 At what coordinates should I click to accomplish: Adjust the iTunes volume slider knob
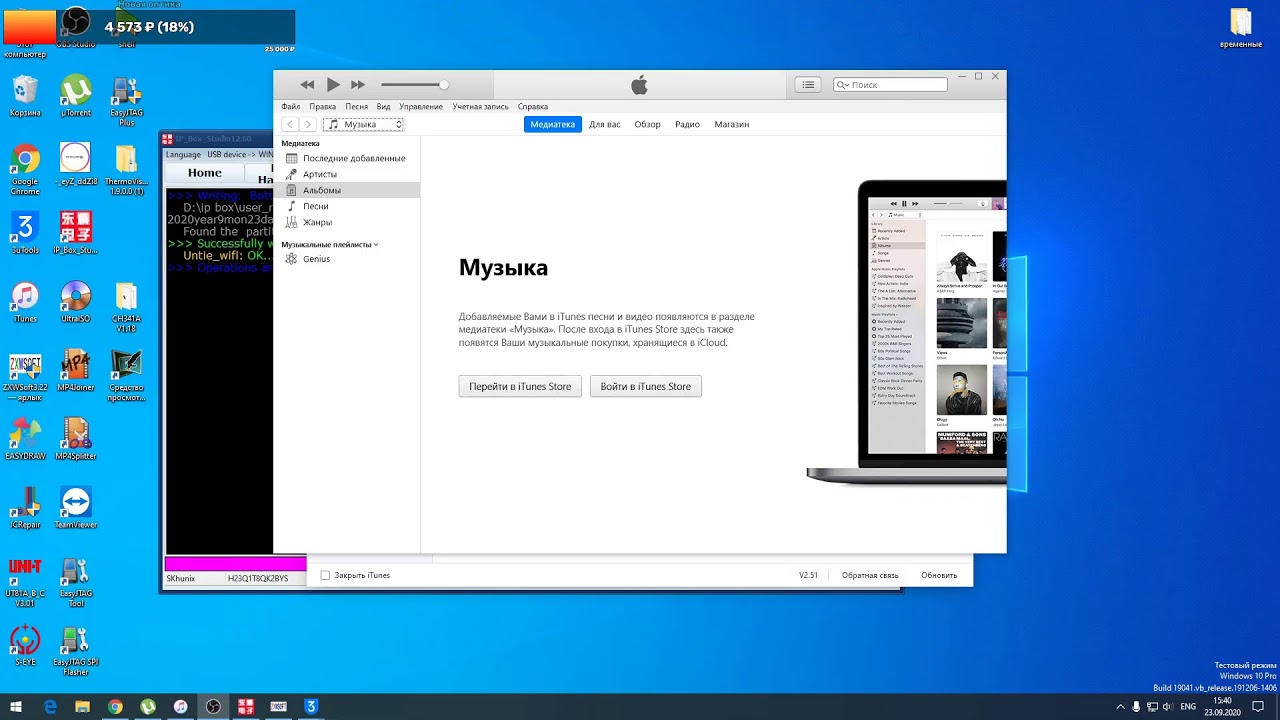(444, 85)
